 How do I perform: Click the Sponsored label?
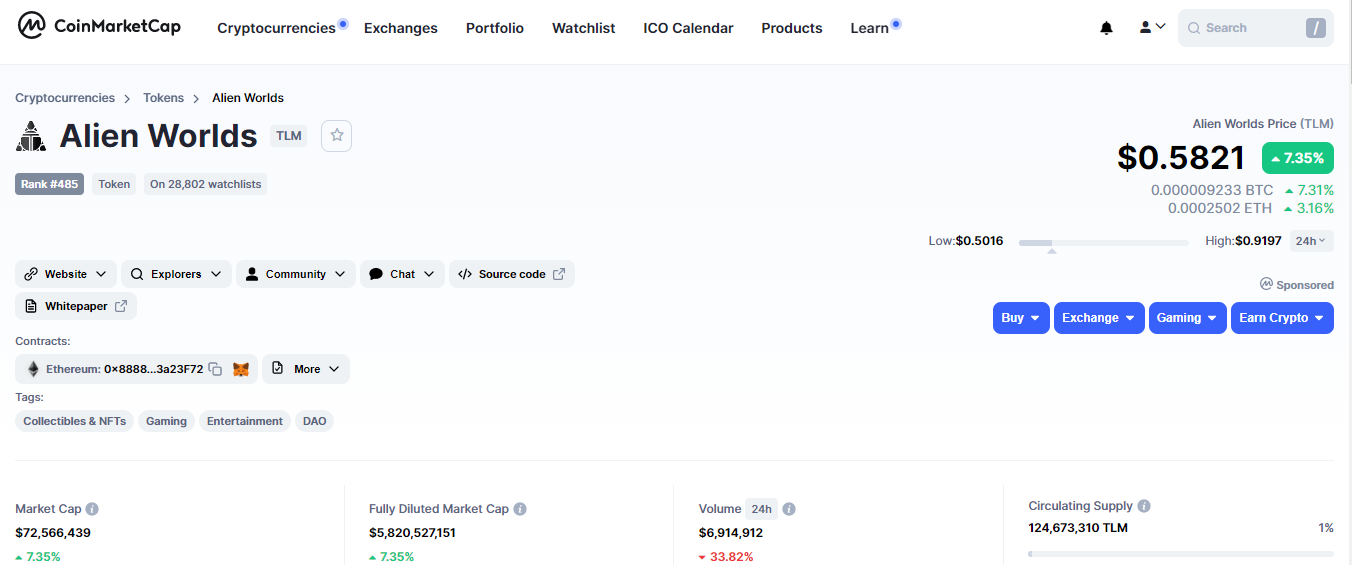coord(1297,285)
